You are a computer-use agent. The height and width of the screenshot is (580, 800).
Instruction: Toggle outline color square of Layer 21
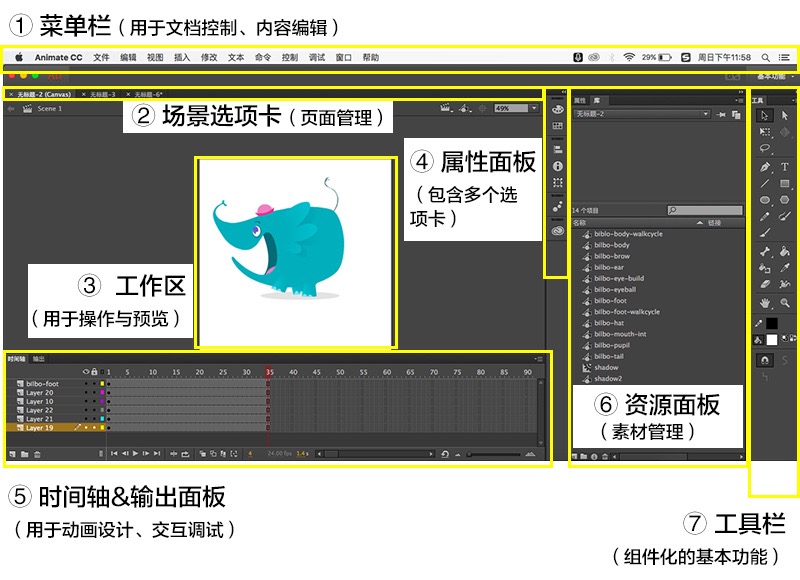click(x=102, y=419)
